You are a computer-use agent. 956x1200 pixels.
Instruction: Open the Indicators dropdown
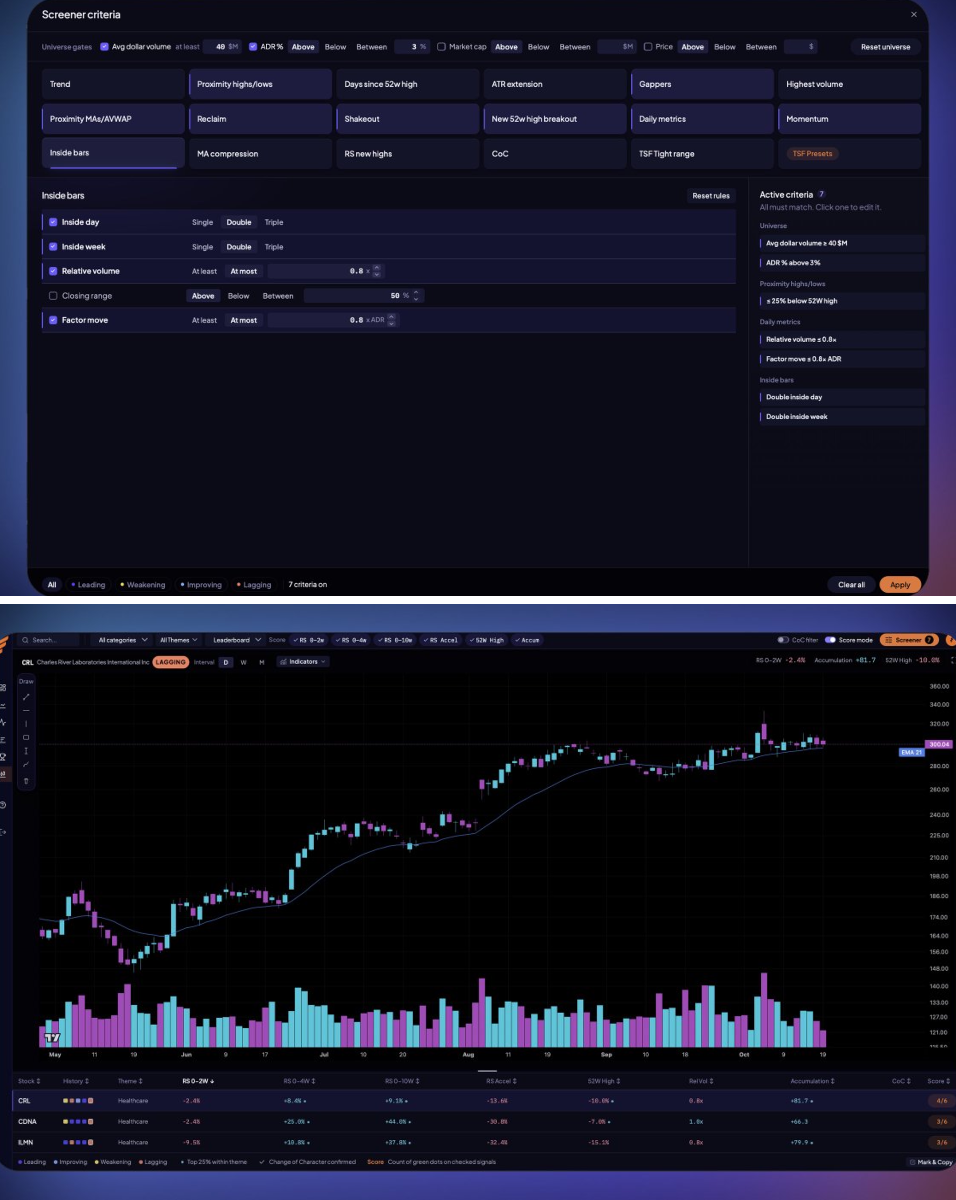click(303, 662)
